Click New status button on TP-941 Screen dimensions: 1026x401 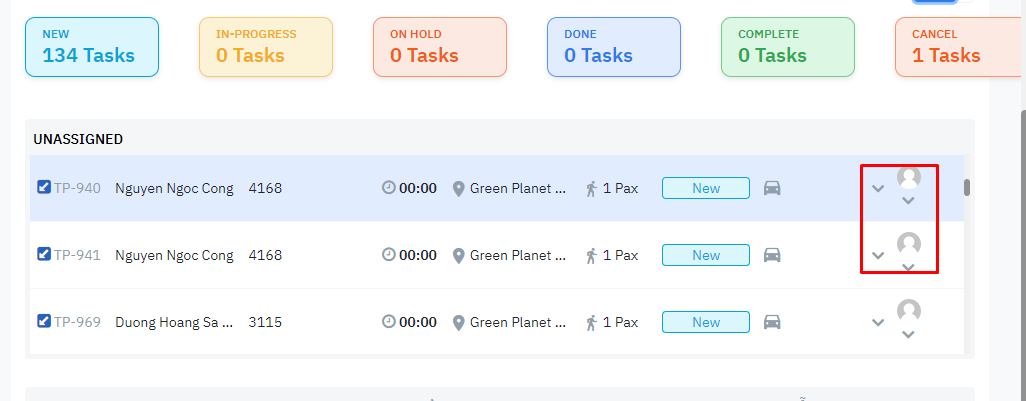[x=705, y=255]
